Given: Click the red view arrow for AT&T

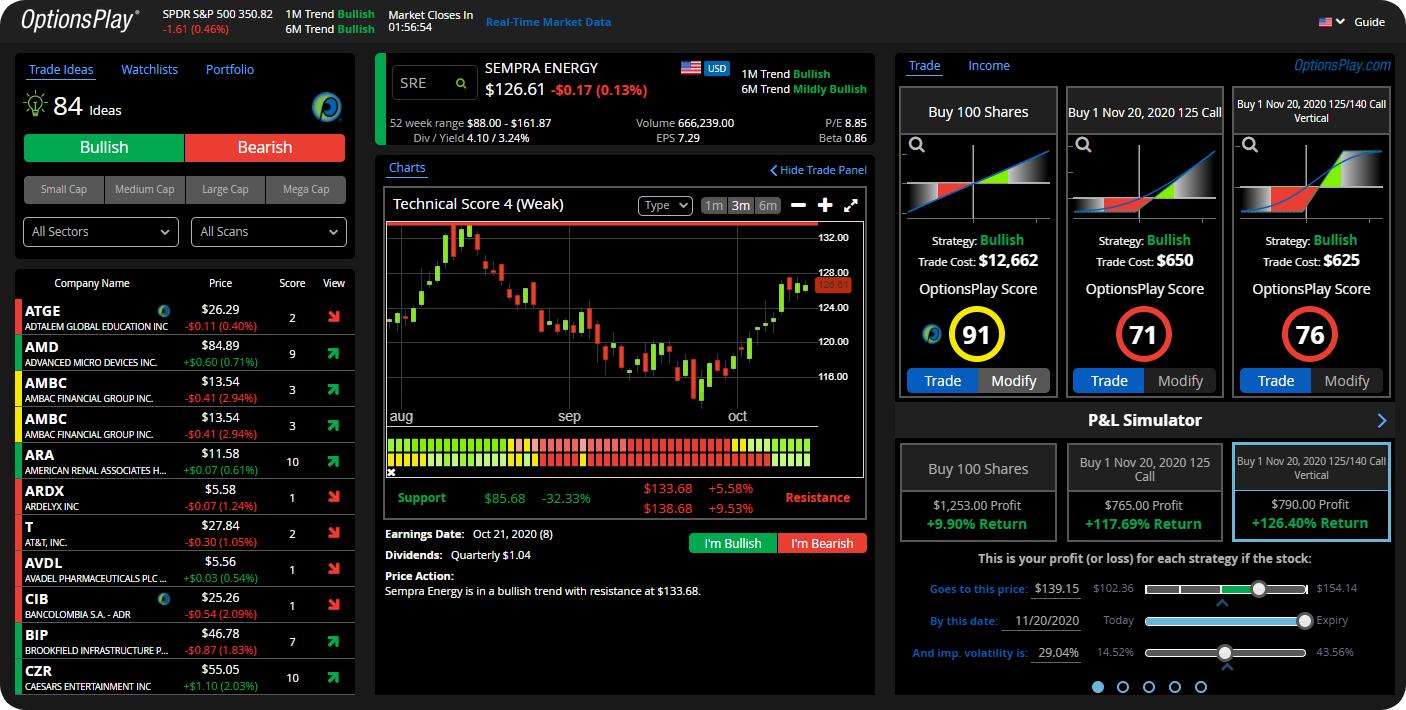Looking at the screenshot, I should [x=334, y=534].
